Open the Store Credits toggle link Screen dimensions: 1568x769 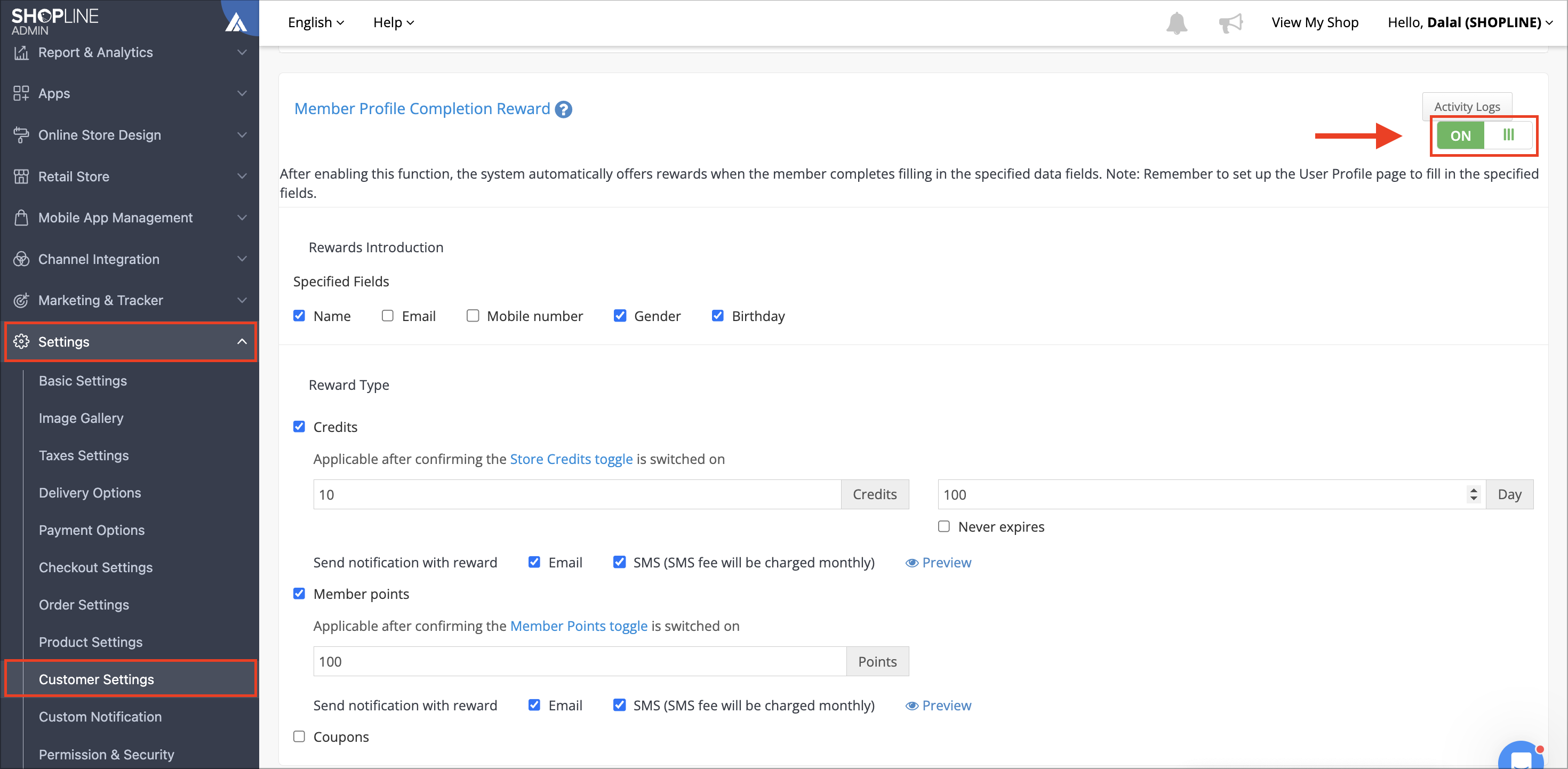point(571,459)
